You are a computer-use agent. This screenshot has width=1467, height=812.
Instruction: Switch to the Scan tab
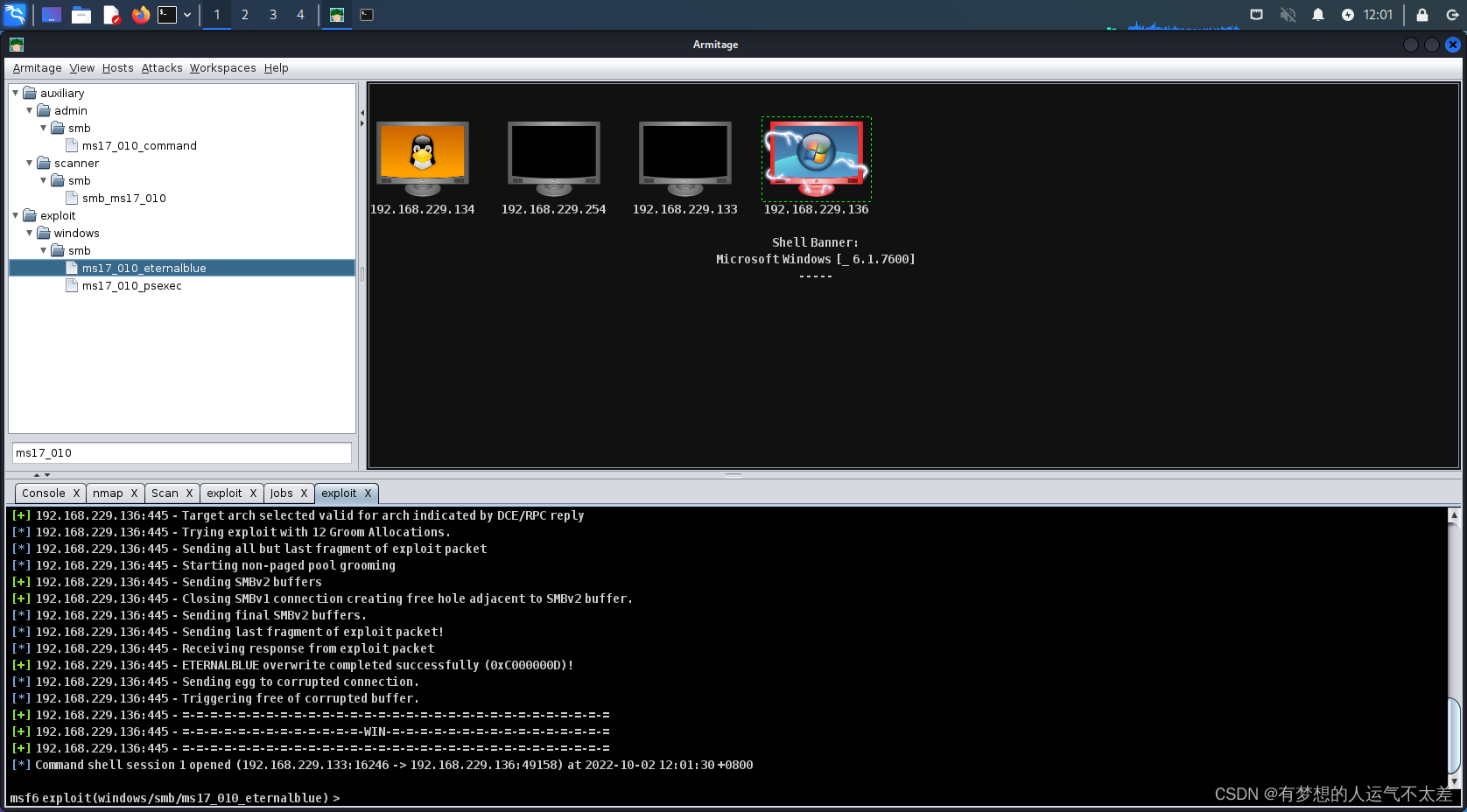(x=165, y=493)
